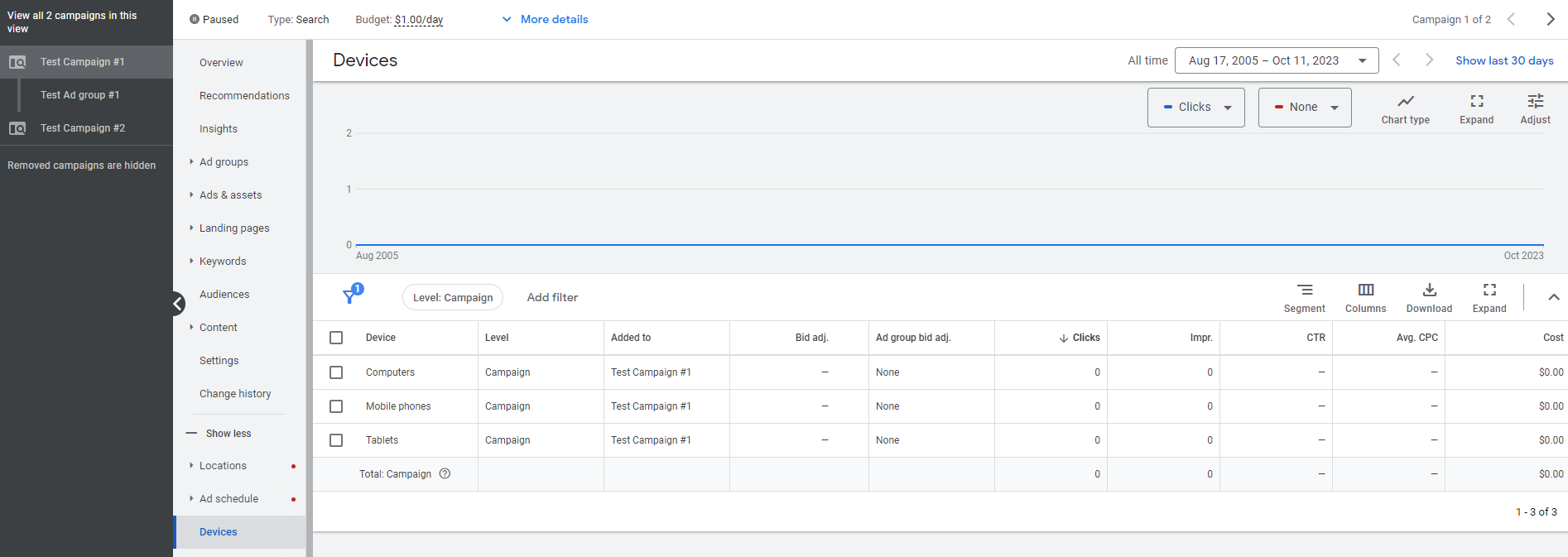Click the CTR column header
The height and width of the screenshot is (557, 1568).
tap(1316, 338)
